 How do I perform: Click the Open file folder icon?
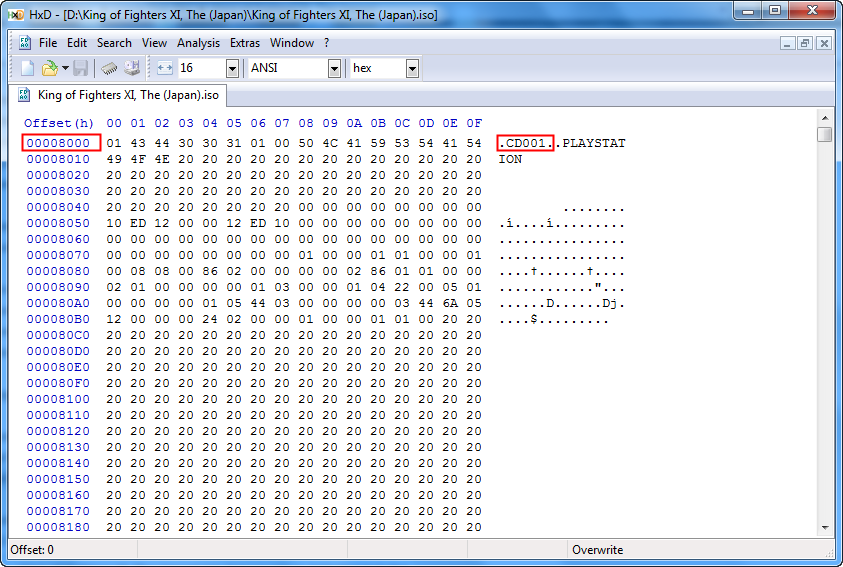point(49,68)
